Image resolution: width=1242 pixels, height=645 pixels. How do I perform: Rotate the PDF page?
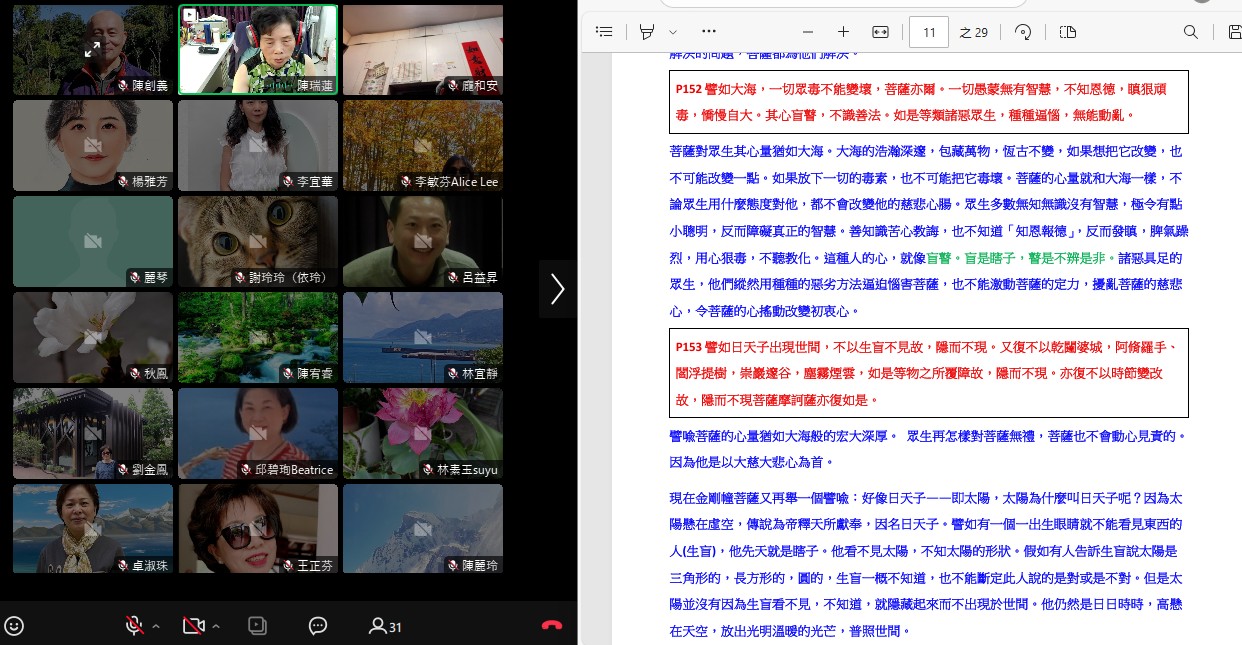[x=1023, y=32]
